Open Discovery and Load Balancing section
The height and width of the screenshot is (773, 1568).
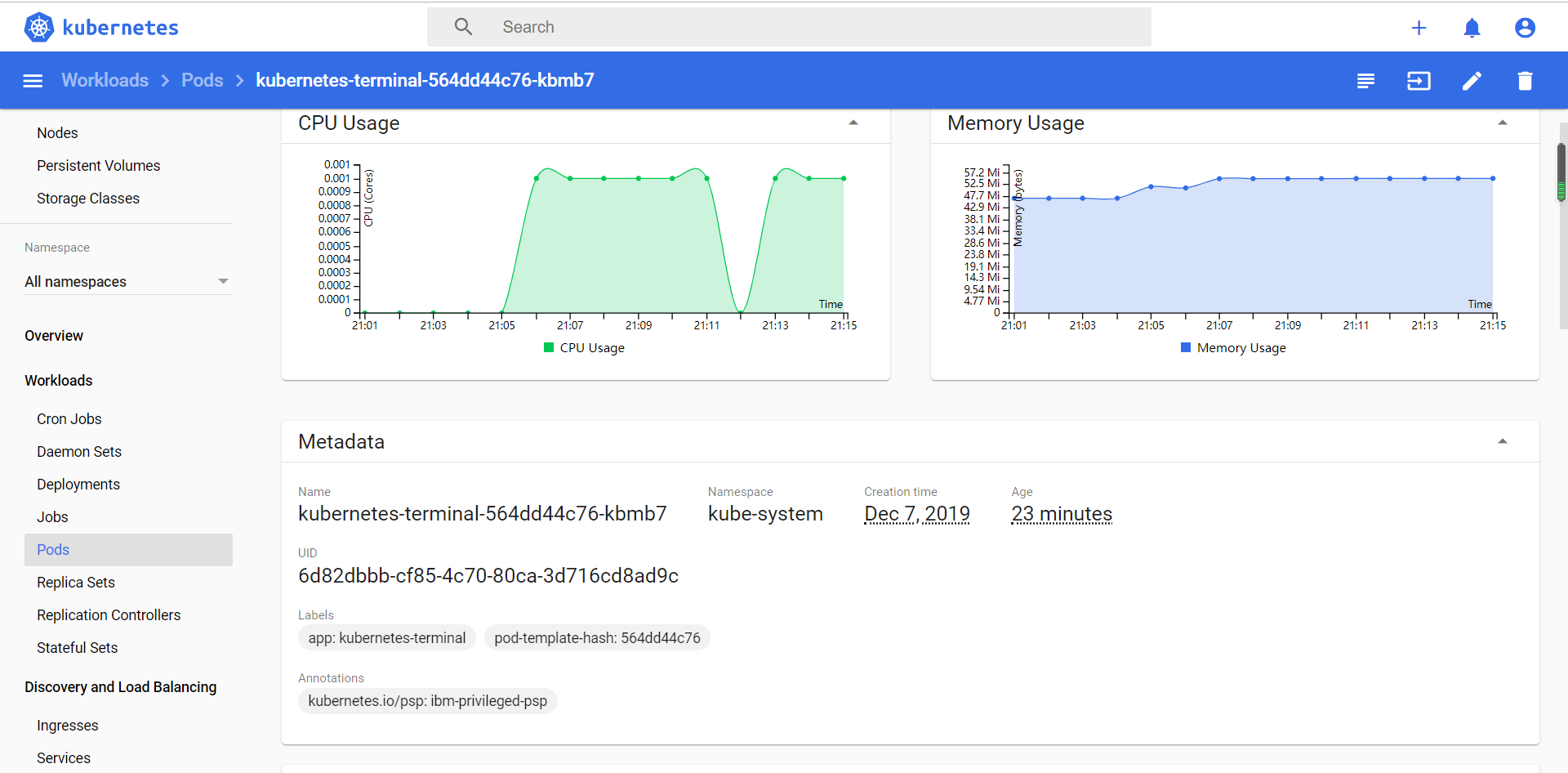[121, 686]
